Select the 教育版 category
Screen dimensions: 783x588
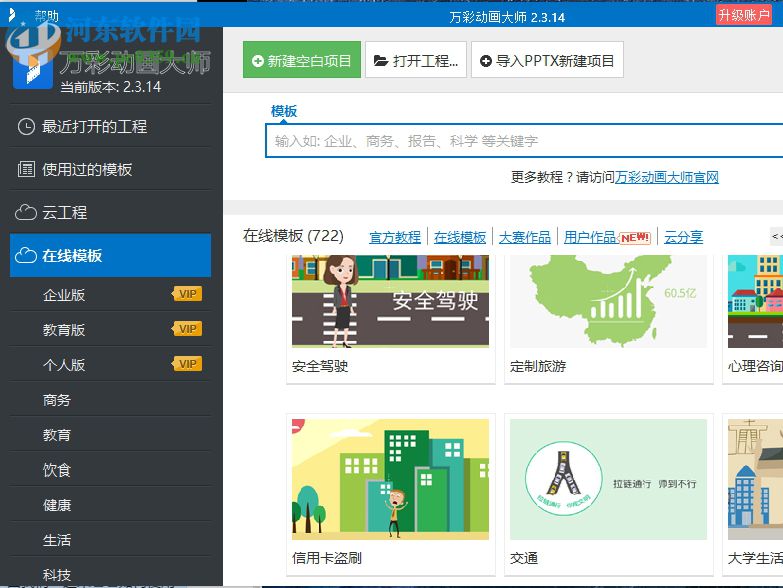110,329
